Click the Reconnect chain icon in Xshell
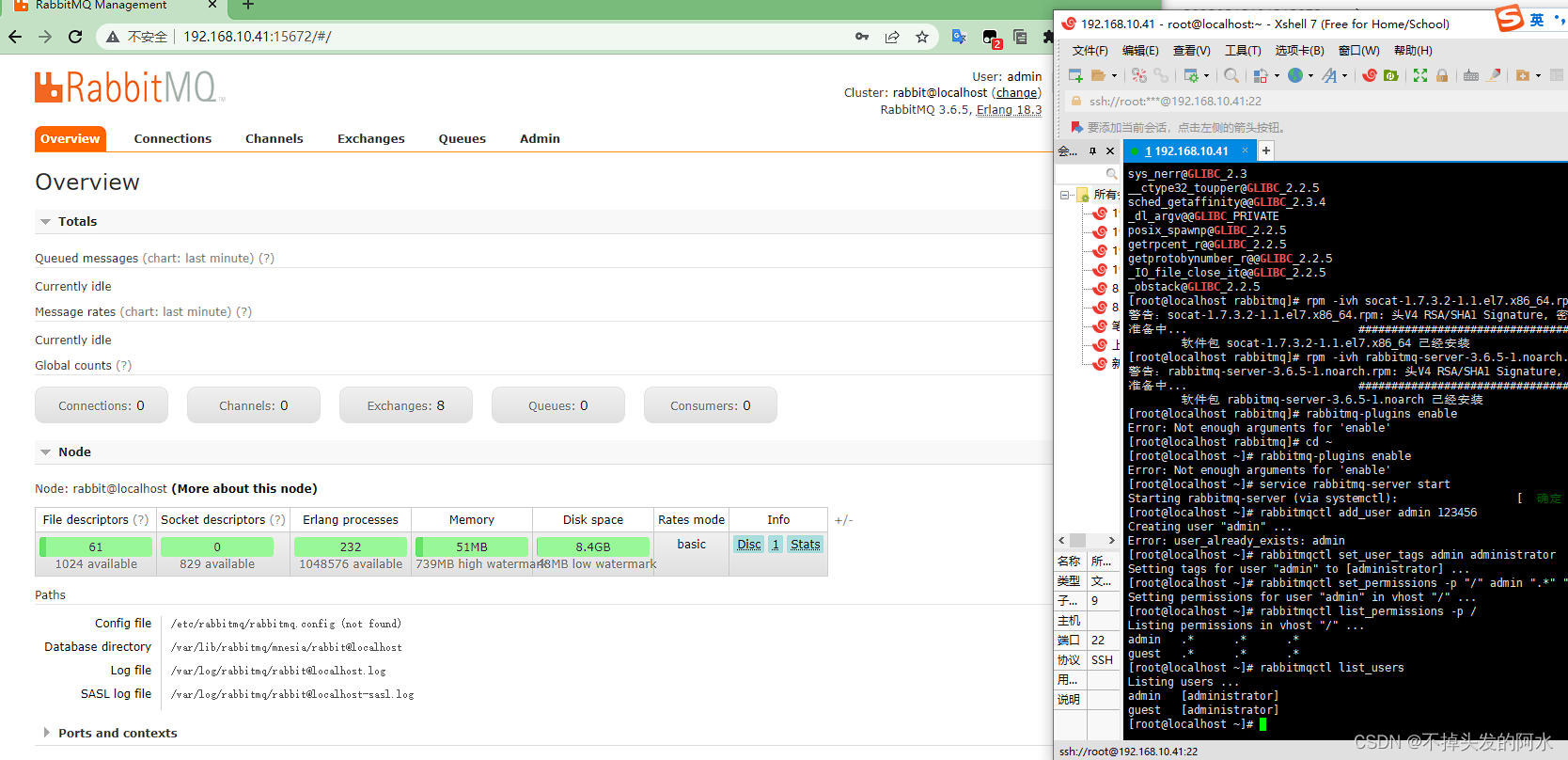 tap(1161, 75)
